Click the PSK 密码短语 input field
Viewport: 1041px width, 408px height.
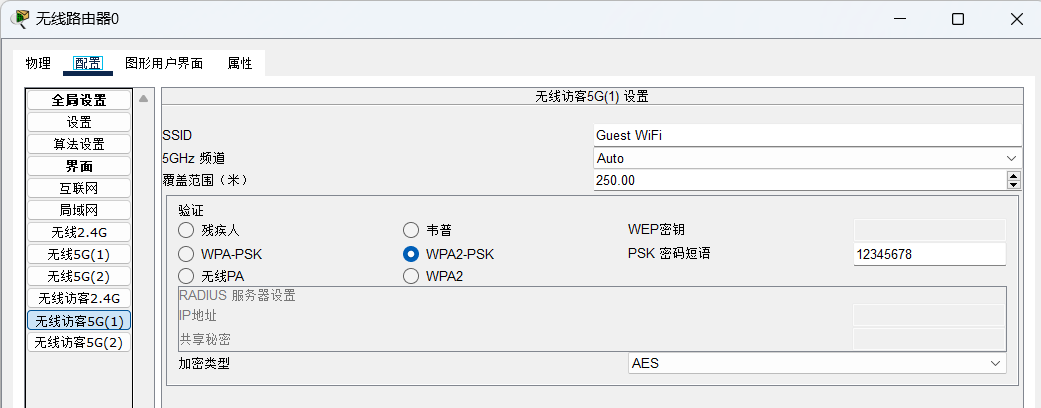929,254
